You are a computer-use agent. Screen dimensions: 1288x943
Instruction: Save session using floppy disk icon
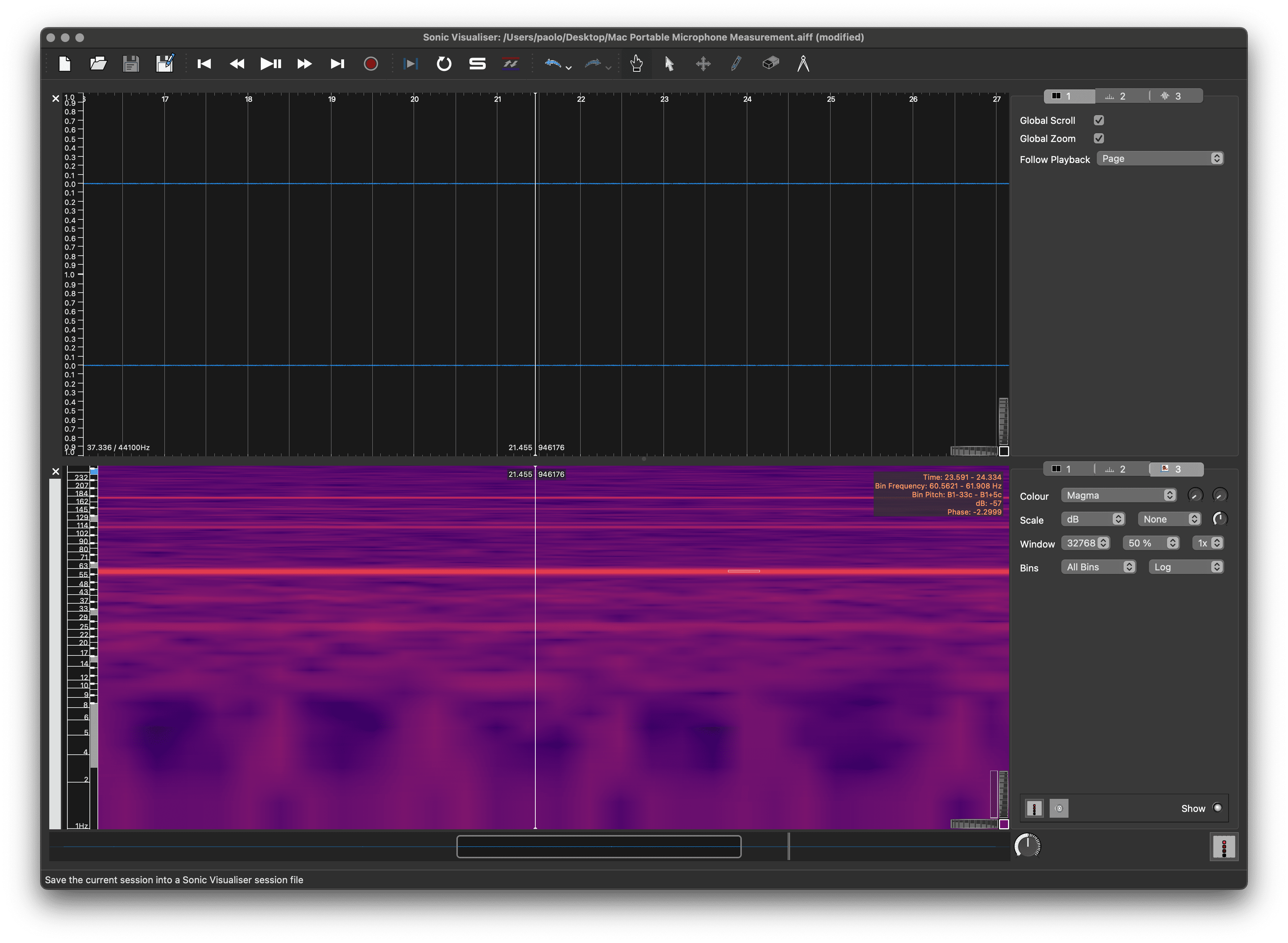[131, 63]
